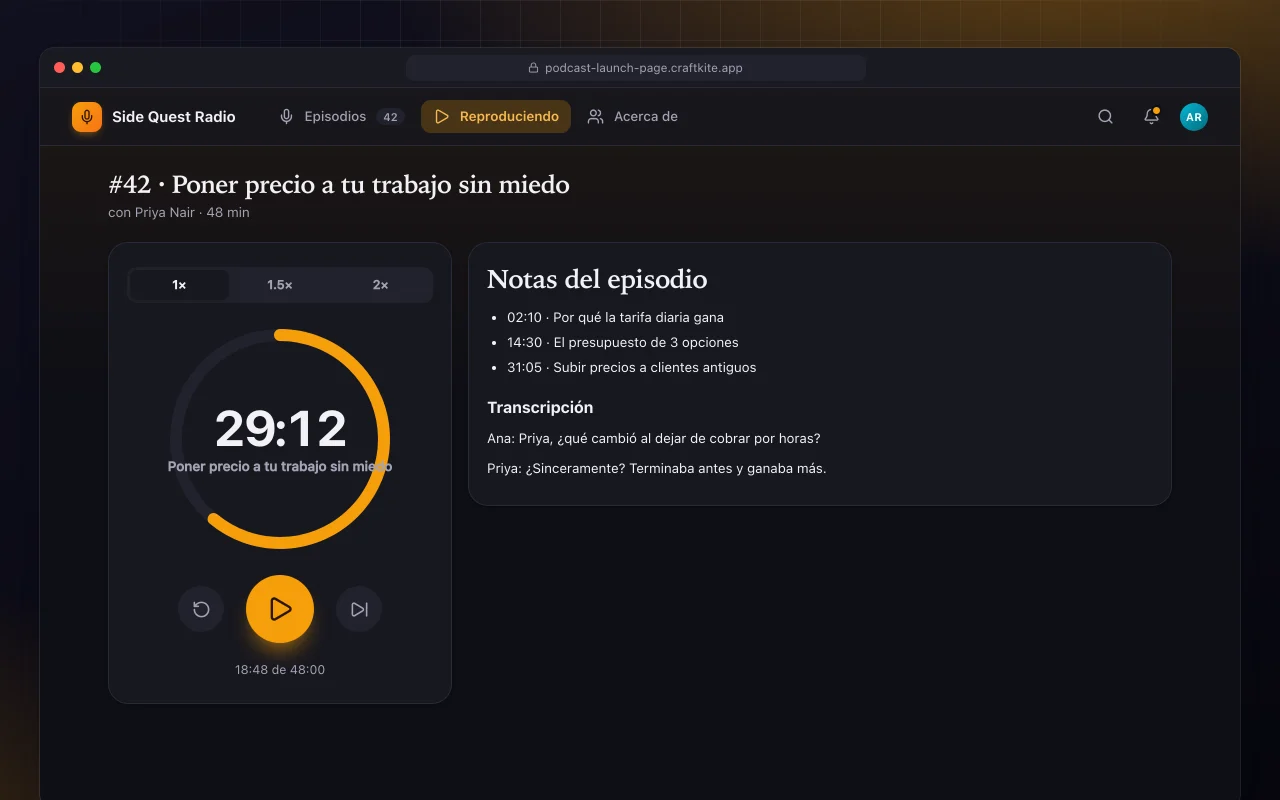Click Ana's transcript line

(x=654, y=438)
